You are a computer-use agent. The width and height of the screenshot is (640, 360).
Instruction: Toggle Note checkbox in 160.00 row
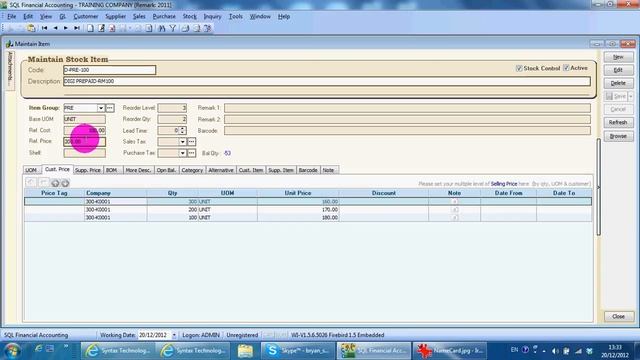pos(455,202)
